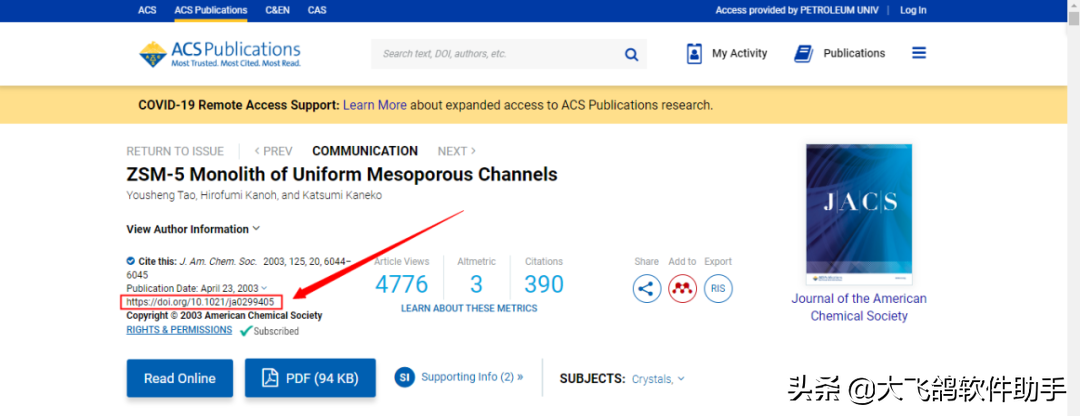Open the Learn More link in banner
Image resolution: width=1080 pixels, height=416 pixels.
(x=375, y=105)
